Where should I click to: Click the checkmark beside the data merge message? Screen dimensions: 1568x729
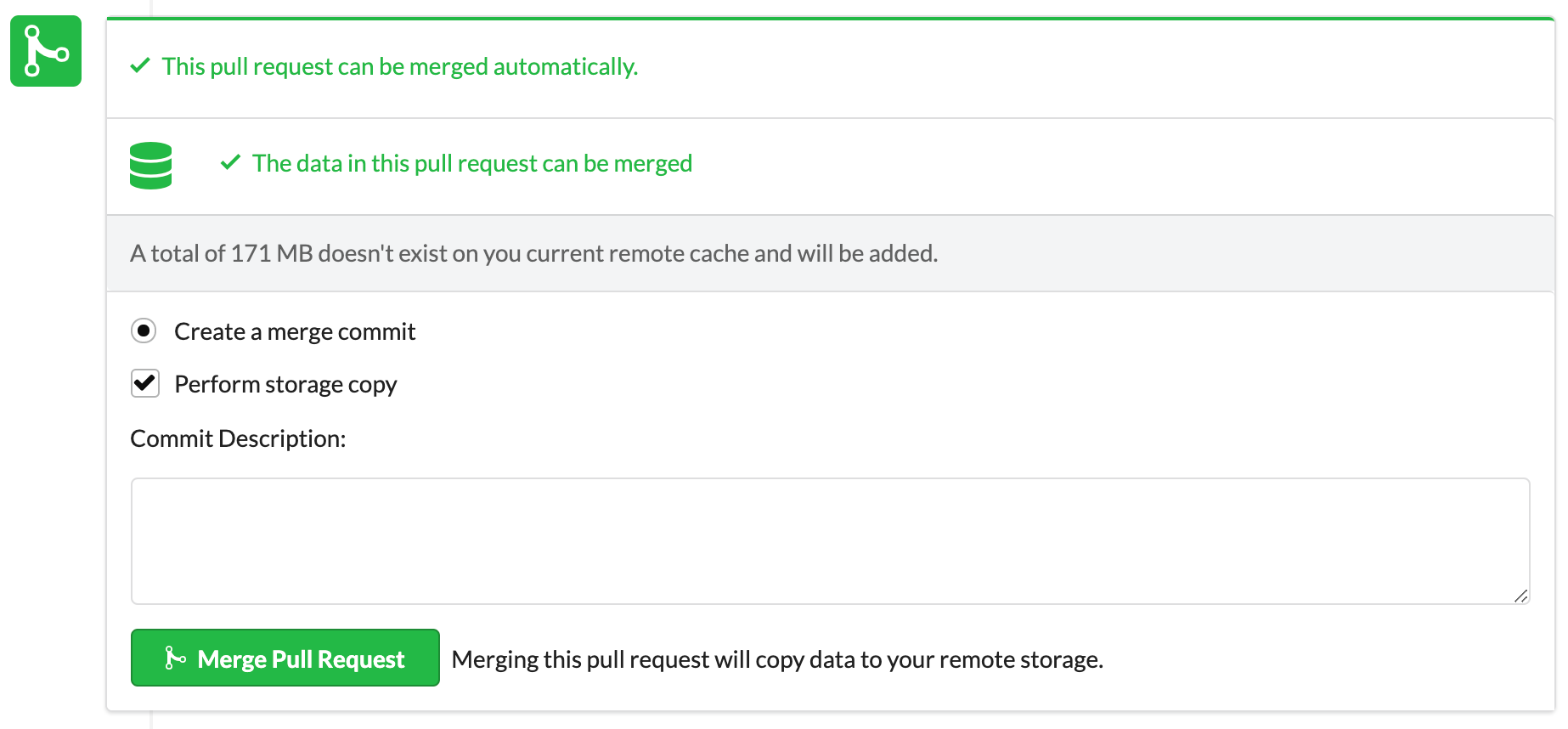click(x=230, y=162)
